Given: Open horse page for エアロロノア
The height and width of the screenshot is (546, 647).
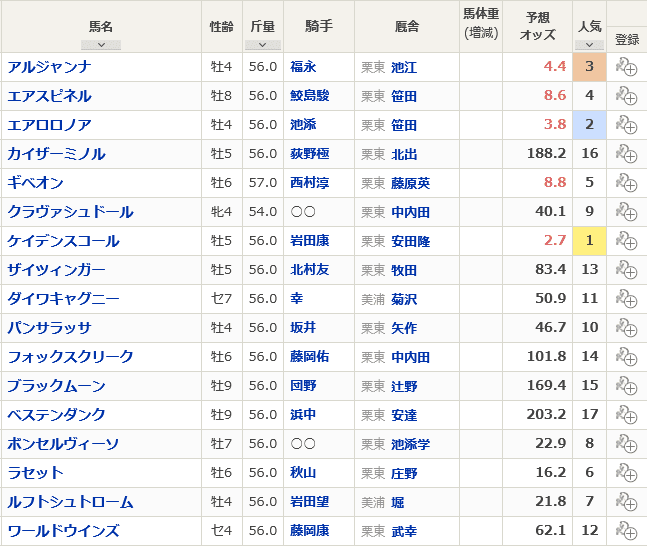Looking at the screenshot, I should (49, 125).
